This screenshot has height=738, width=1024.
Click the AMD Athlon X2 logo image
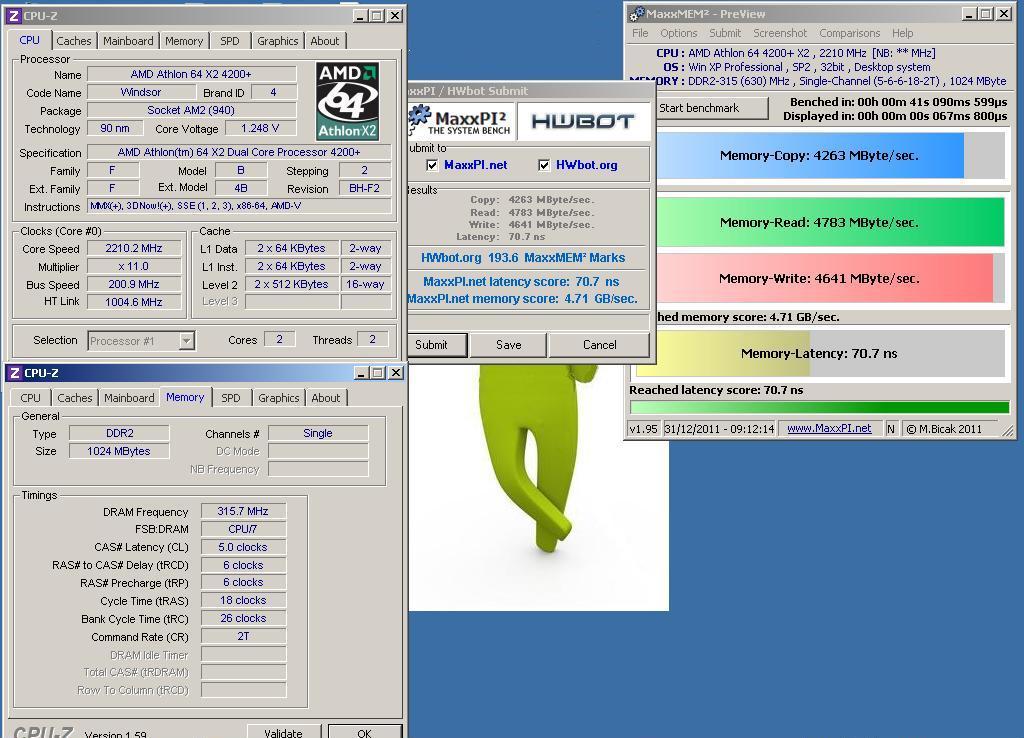tap(347, 101)
